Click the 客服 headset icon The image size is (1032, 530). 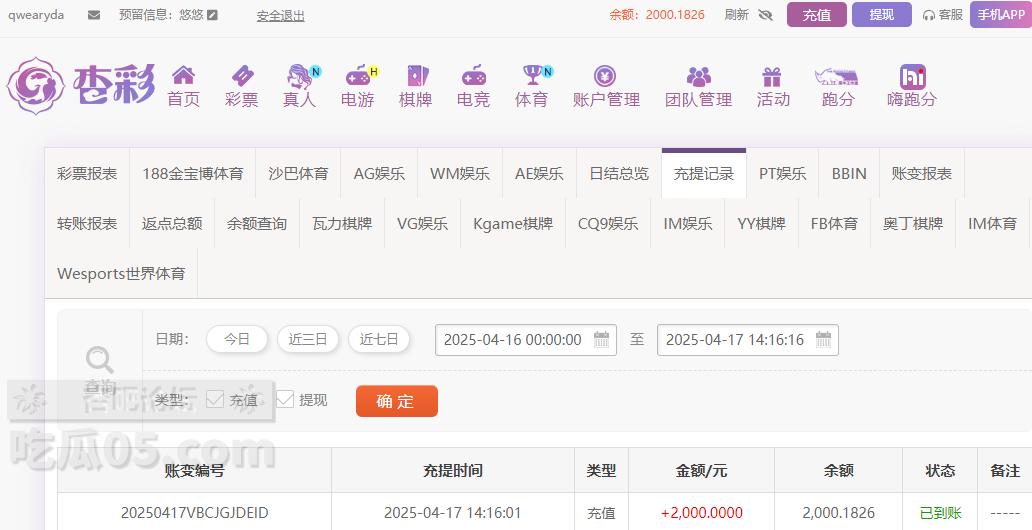(x=929, y=15)
